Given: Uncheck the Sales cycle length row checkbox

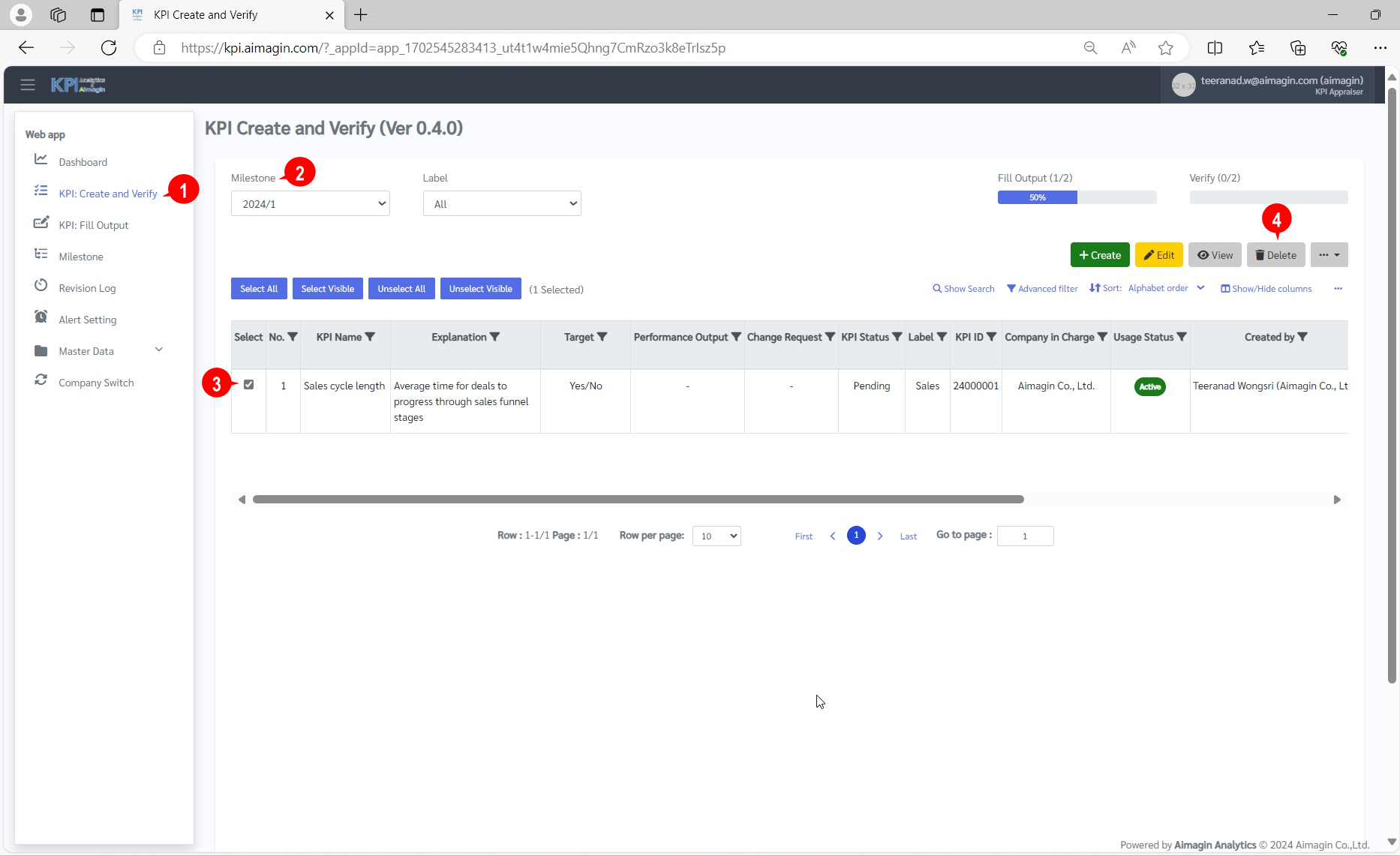Looking at the screenshot, I should pos(248,385).
